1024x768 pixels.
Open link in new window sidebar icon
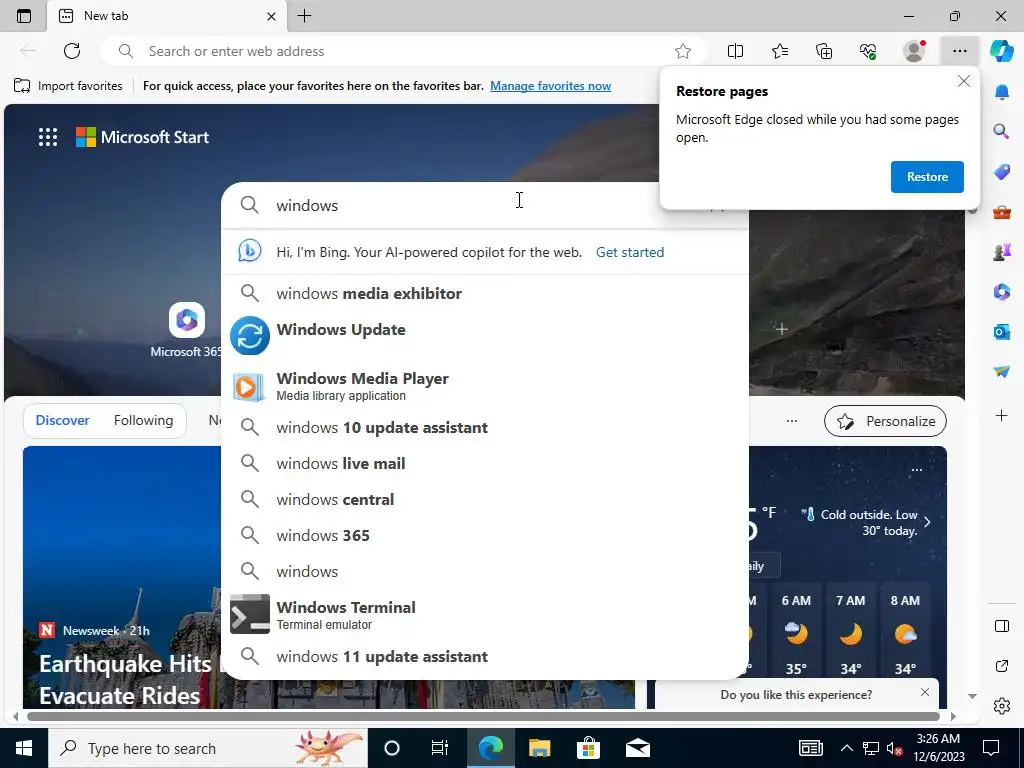(1001, 666)
